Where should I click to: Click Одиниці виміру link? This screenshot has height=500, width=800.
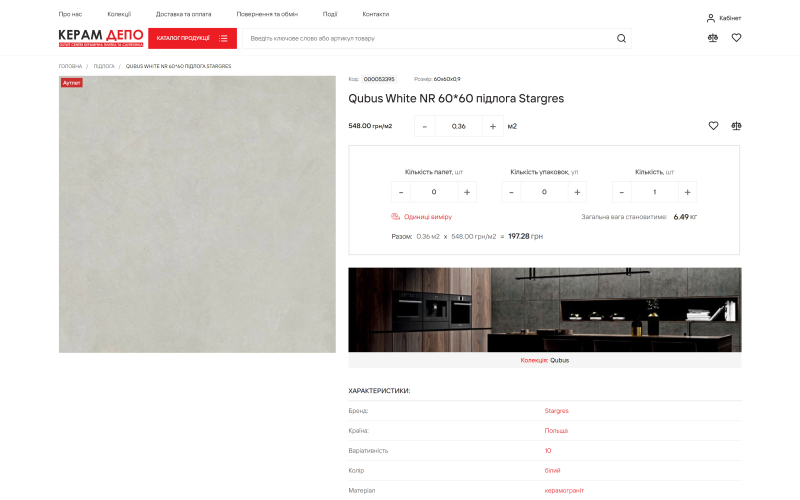[x=428, y=217]
